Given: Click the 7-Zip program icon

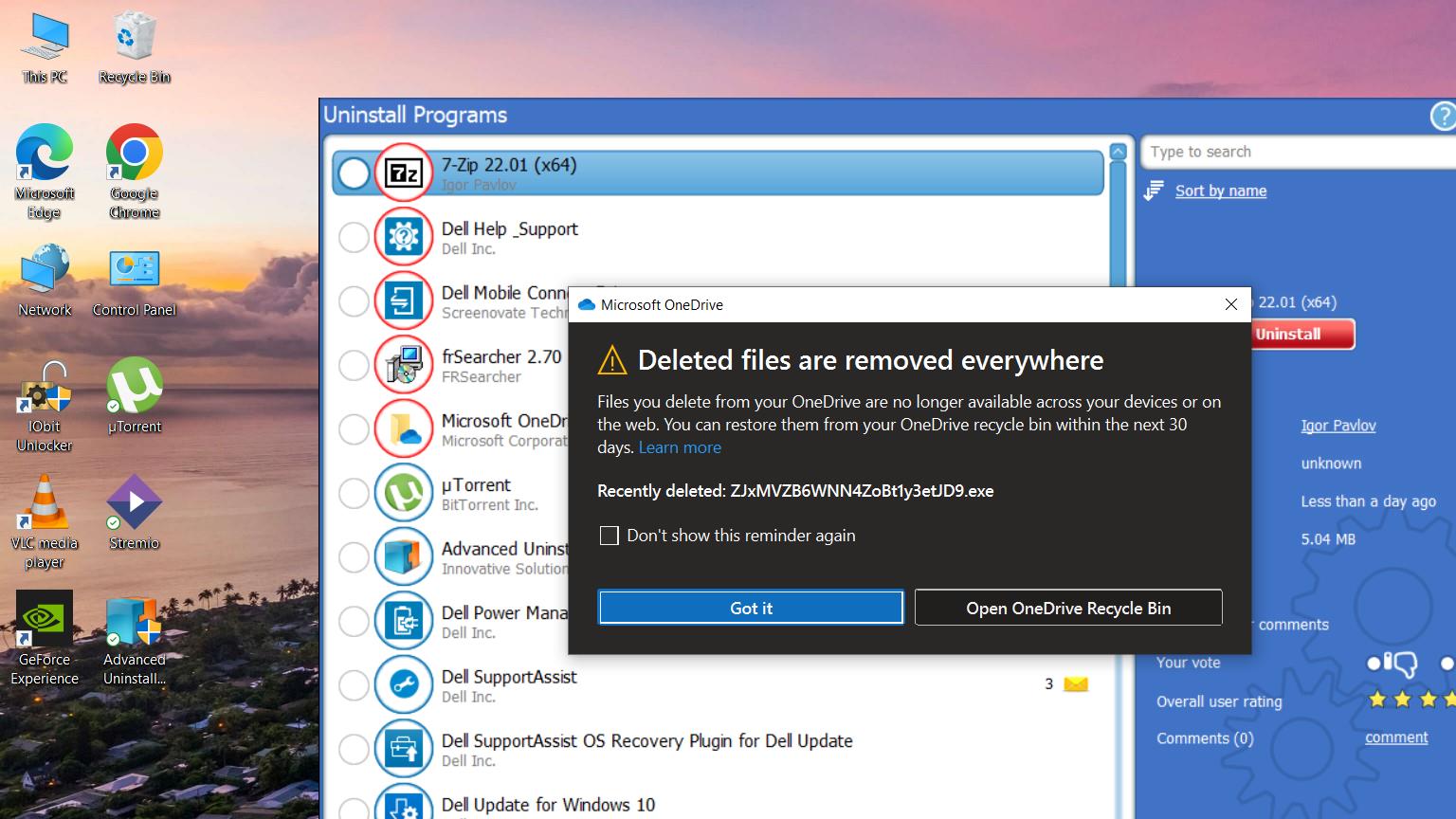Looking at the screenshot, I should click(404, 173).
